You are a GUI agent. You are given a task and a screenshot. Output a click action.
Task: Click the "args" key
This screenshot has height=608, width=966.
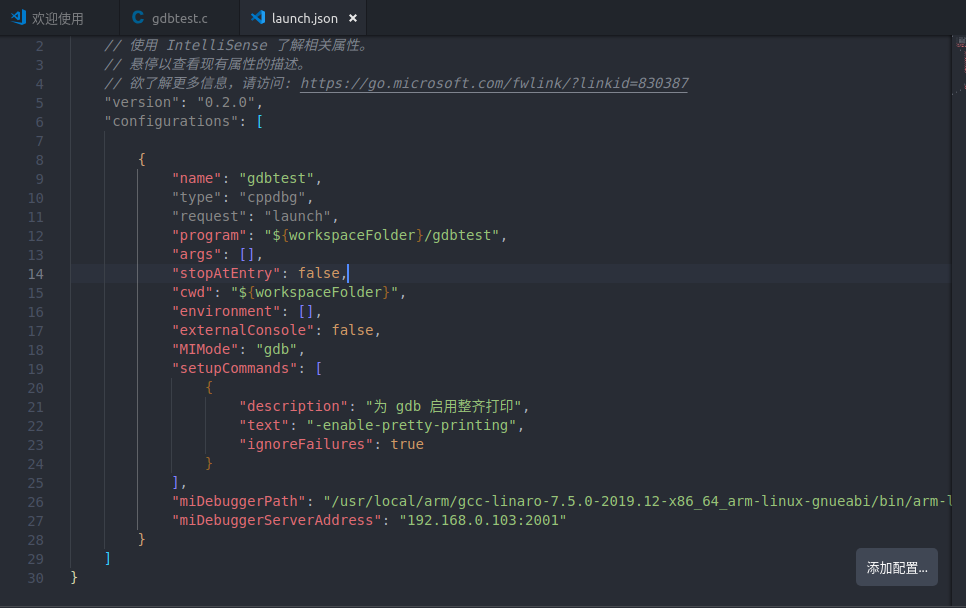pos(197,254)
